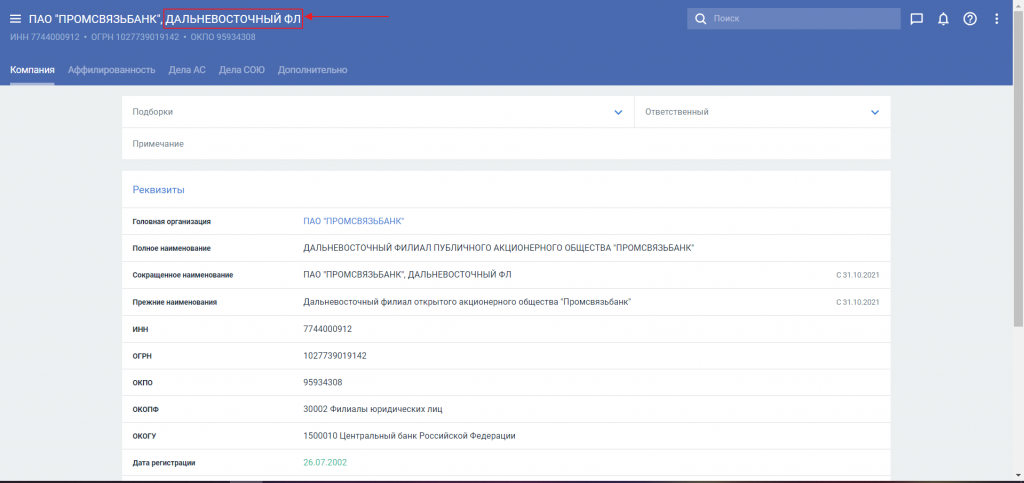1024x483 pixels.
Task: Click the Головная организация label
Action: pyautogui.click(x=172, y=222)
